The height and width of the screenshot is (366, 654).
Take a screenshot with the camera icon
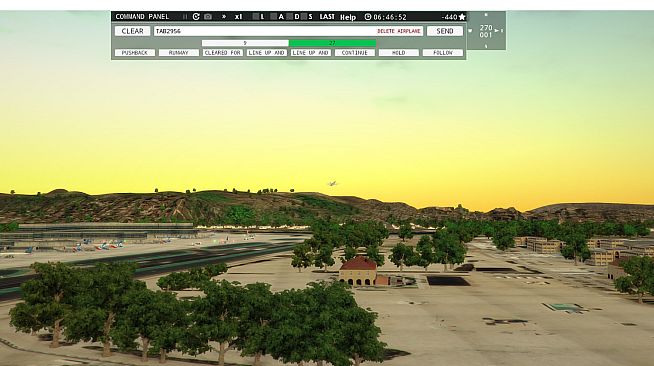(208, 17)
